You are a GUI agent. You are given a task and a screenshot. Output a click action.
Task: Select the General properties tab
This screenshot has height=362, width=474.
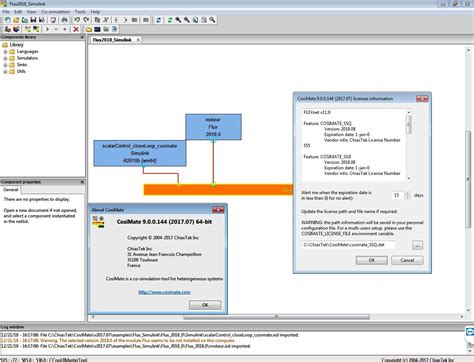click(x=11, y=190)
